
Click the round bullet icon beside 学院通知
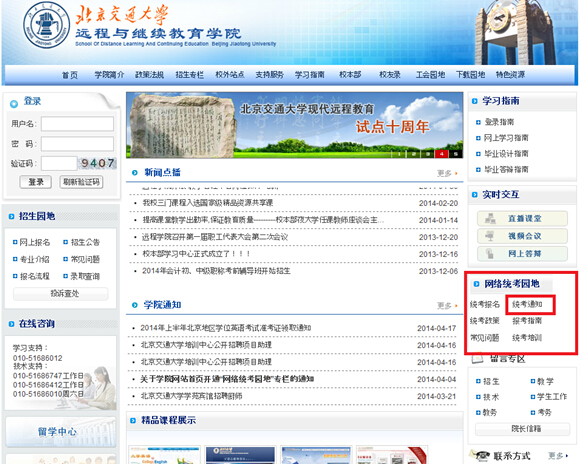click(x=135, y=305)
